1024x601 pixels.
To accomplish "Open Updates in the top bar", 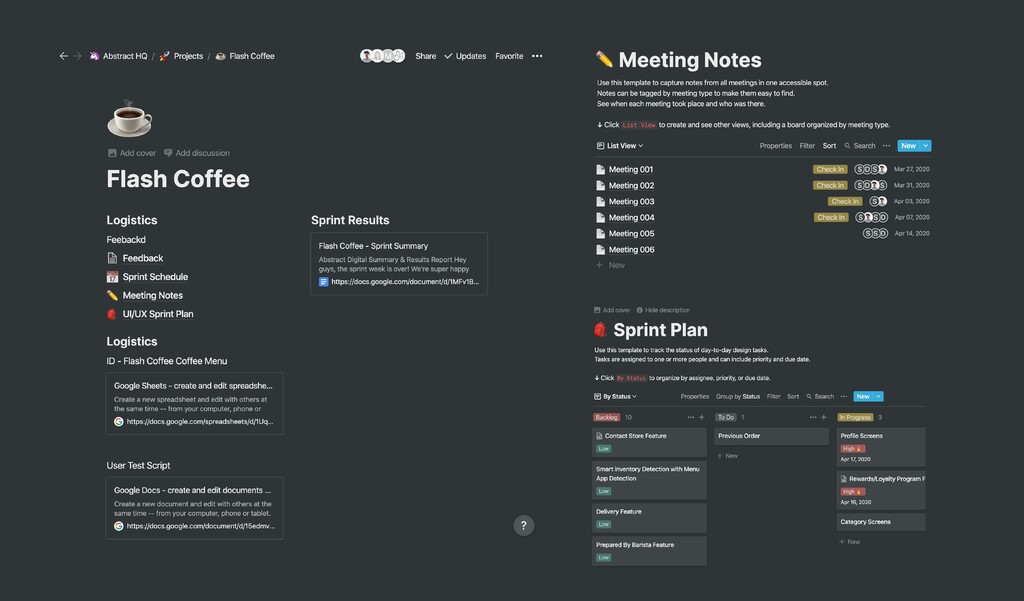I will click(x=465, y=56).
